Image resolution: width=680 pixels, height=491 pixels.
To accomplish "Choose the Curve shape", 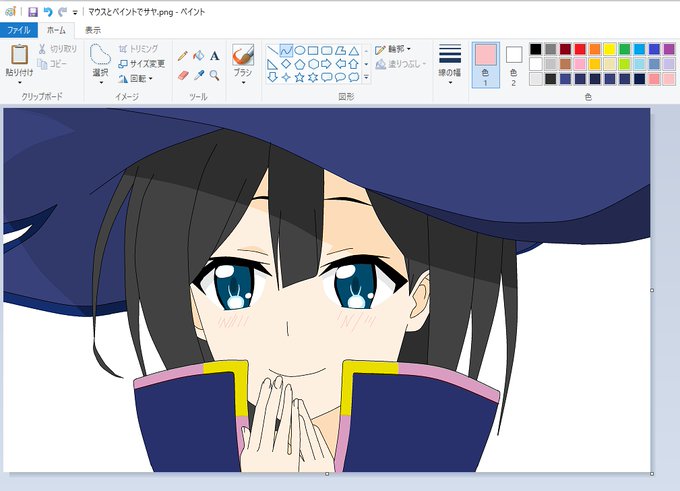I will point(286,51).
